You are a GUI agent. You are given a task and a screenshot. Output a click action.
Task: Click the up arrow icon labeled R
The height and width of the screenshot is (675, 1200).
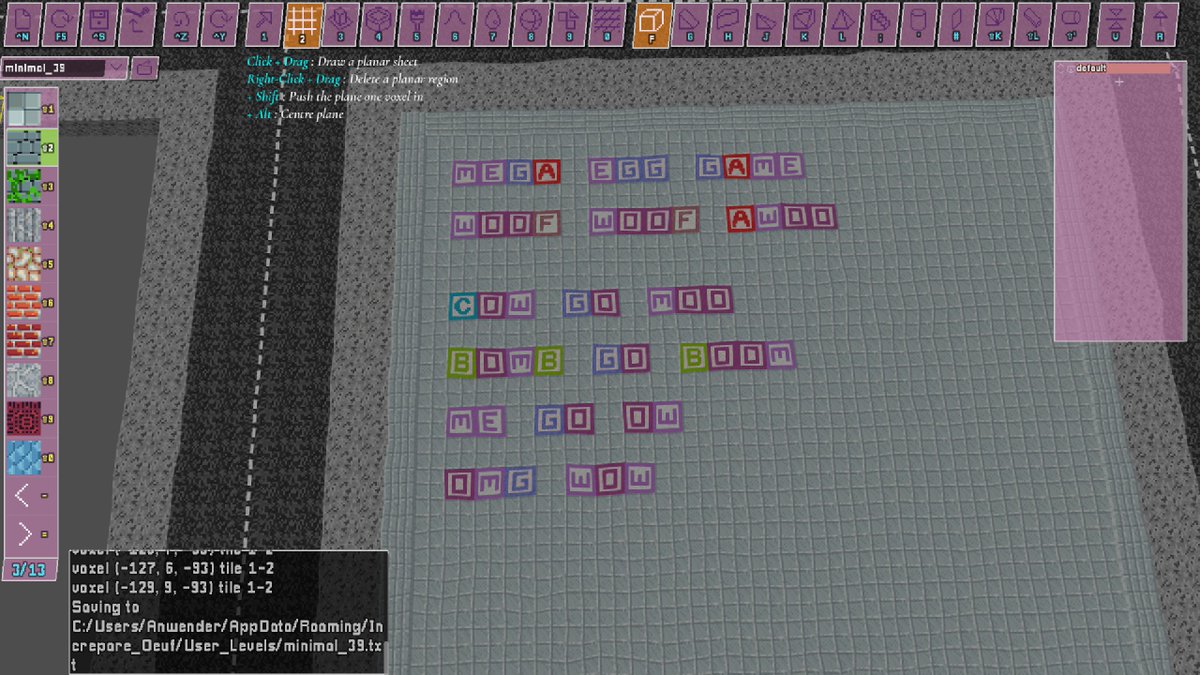(x=1160, y=24)
